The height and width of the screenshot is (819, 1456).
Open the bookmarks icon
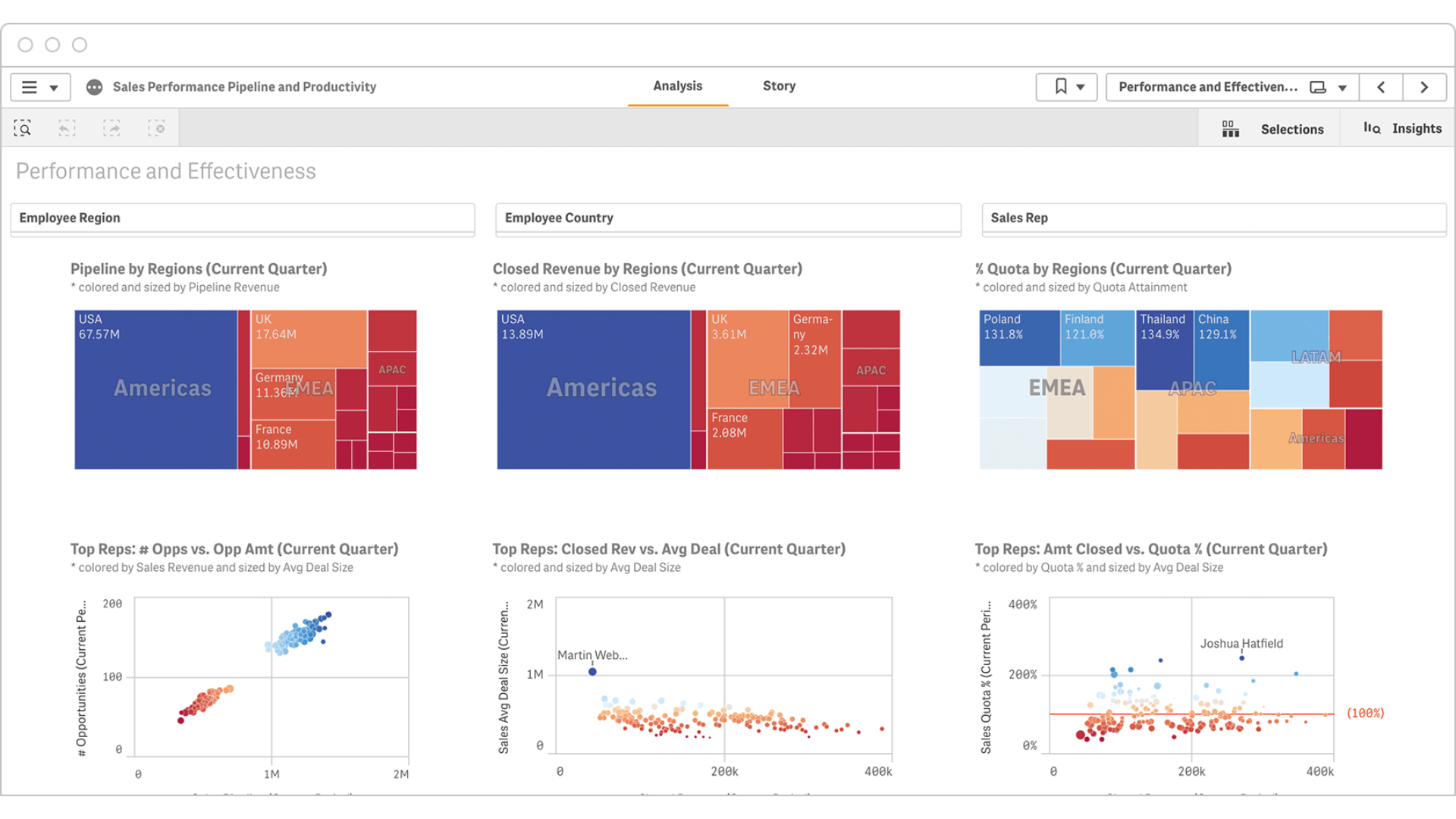1061,87
